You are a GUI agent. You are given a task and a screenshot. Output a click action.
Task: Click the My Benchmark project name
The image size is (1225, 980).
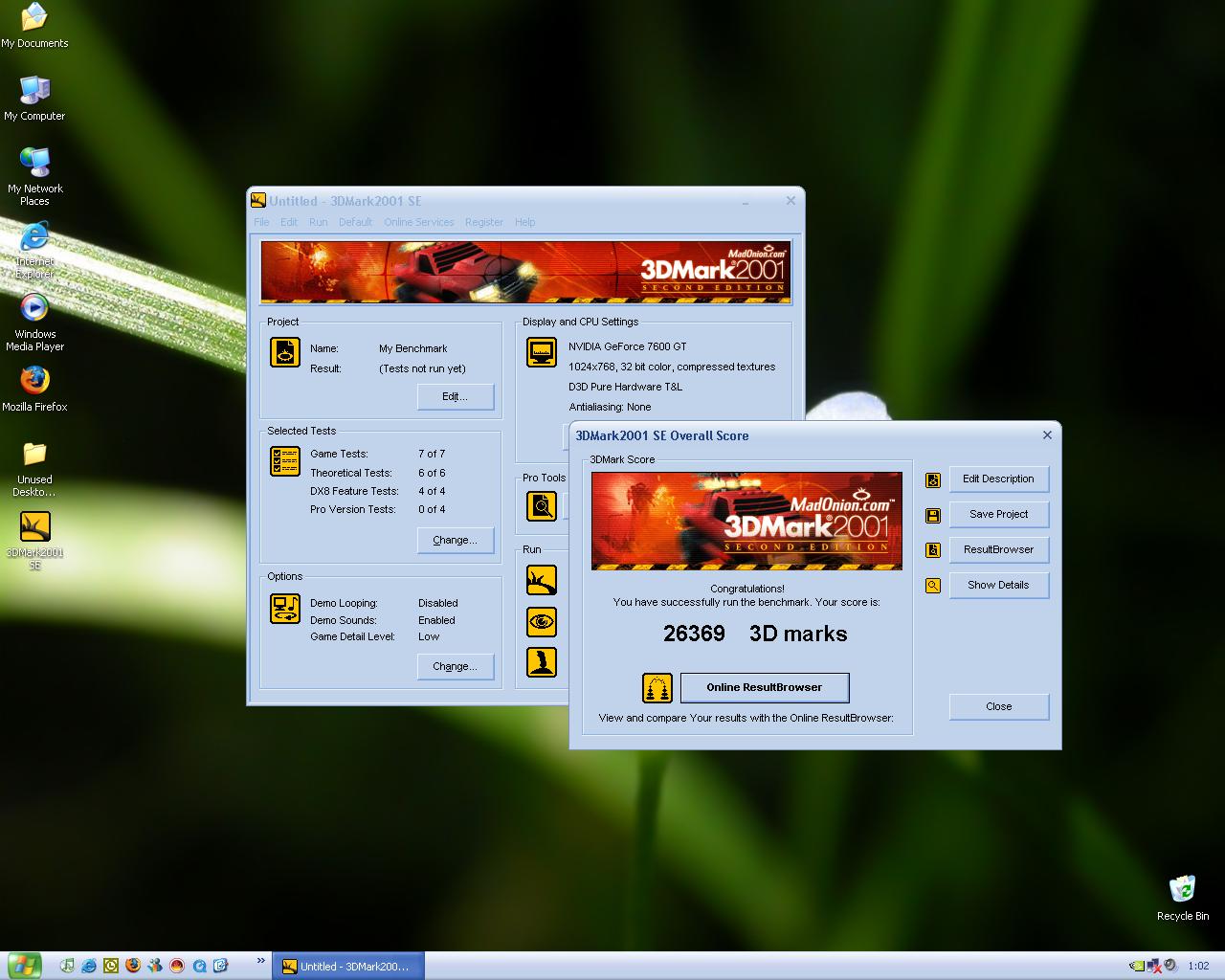pyautogui.click(x=412, y=348)
